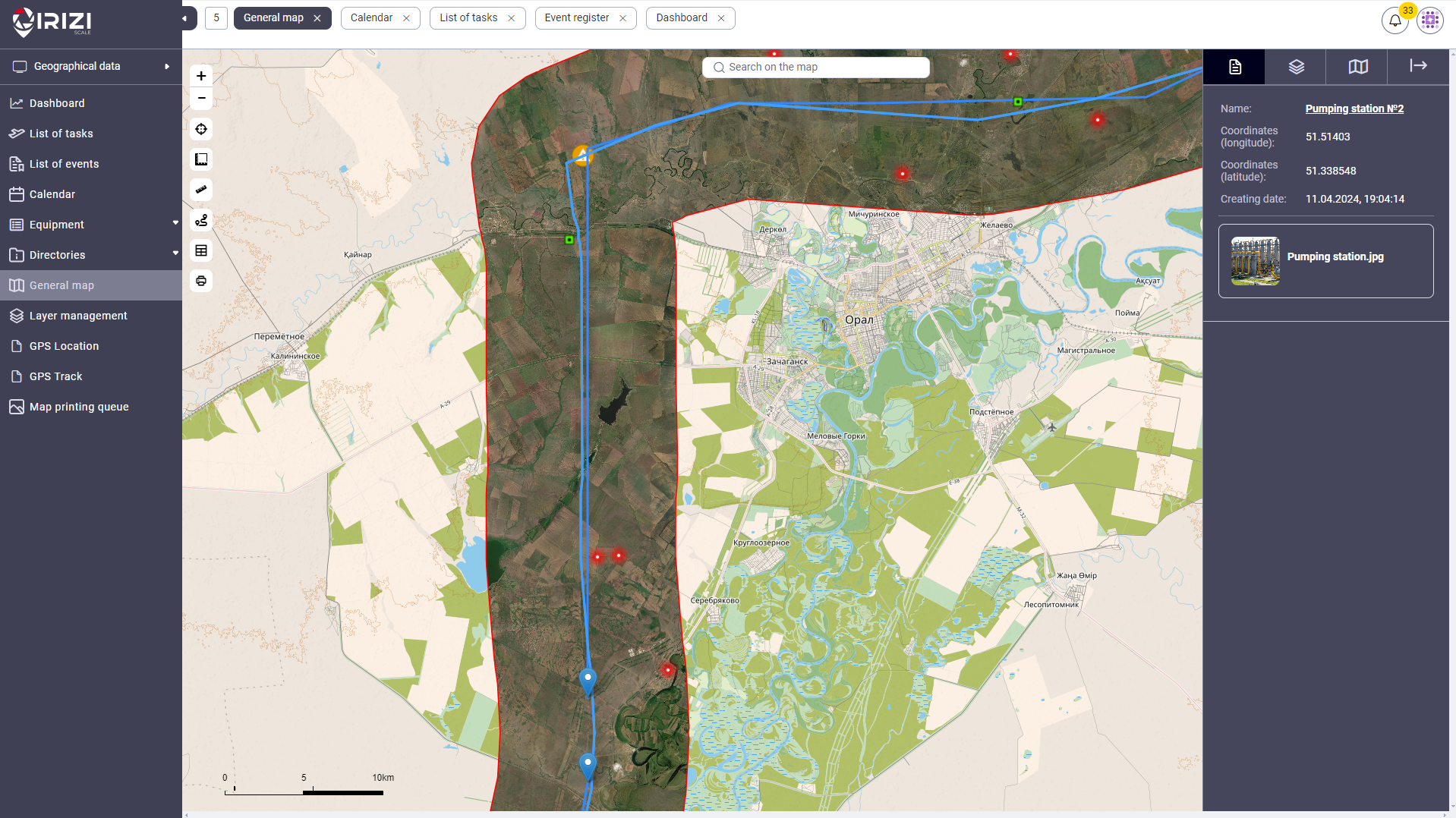Click the locate position crosshair icon
The image size is (1456, 818).
[x=201, y=129]
